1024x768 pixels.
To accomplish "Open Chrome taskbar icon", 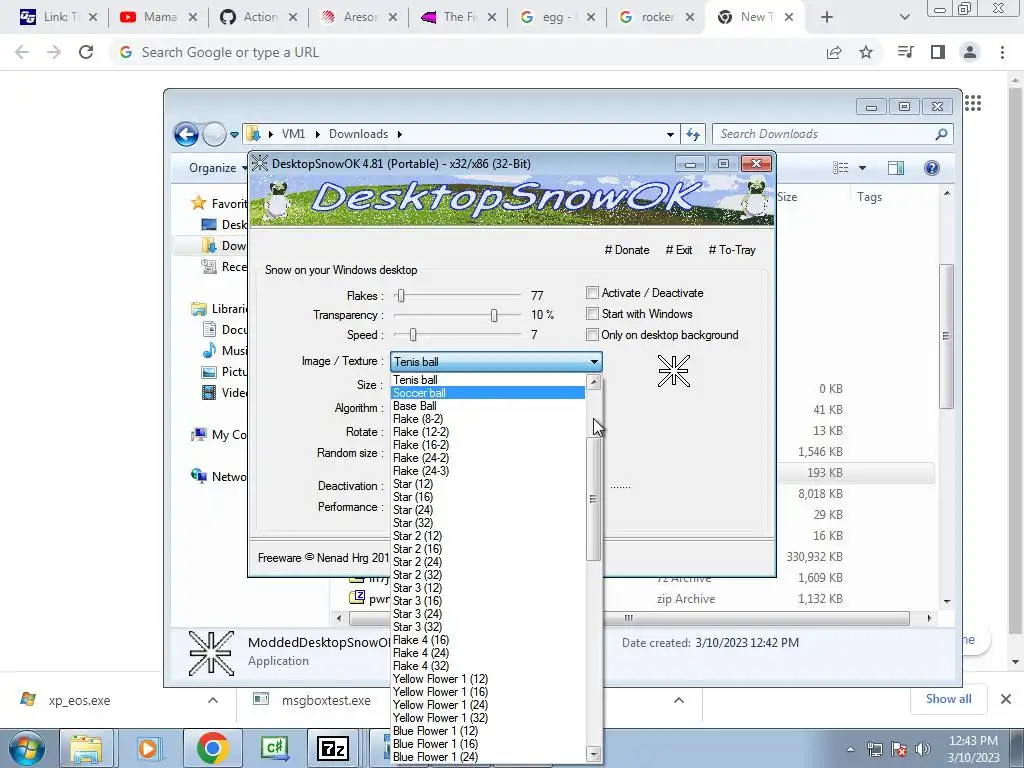I will pyautogui.click(x=212, y=748).
